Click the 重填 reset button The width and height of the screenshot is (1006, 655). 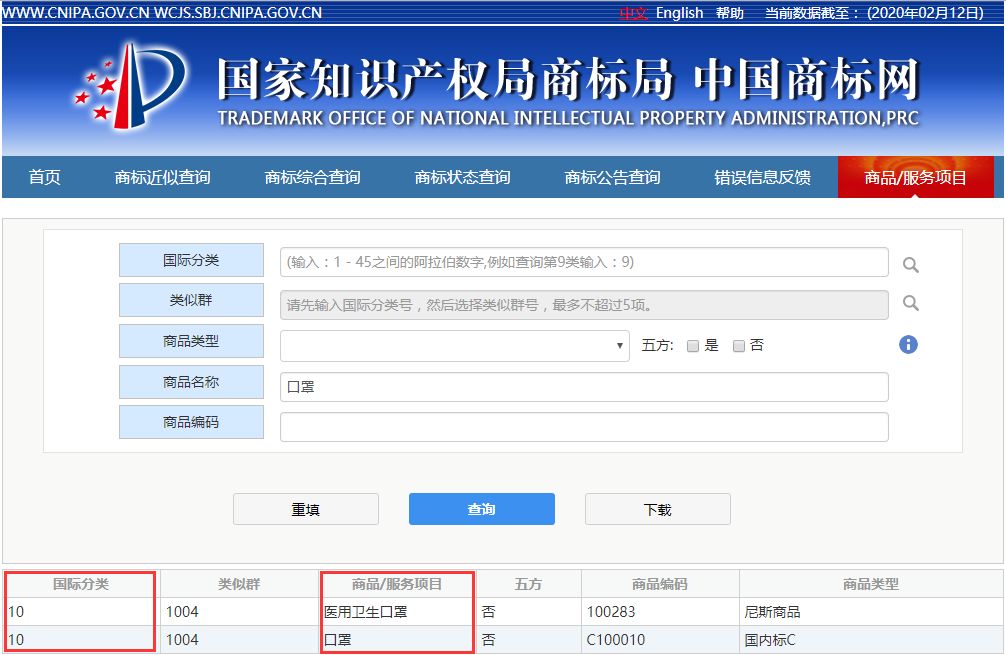pyautogui.click(x=305, y=509)
